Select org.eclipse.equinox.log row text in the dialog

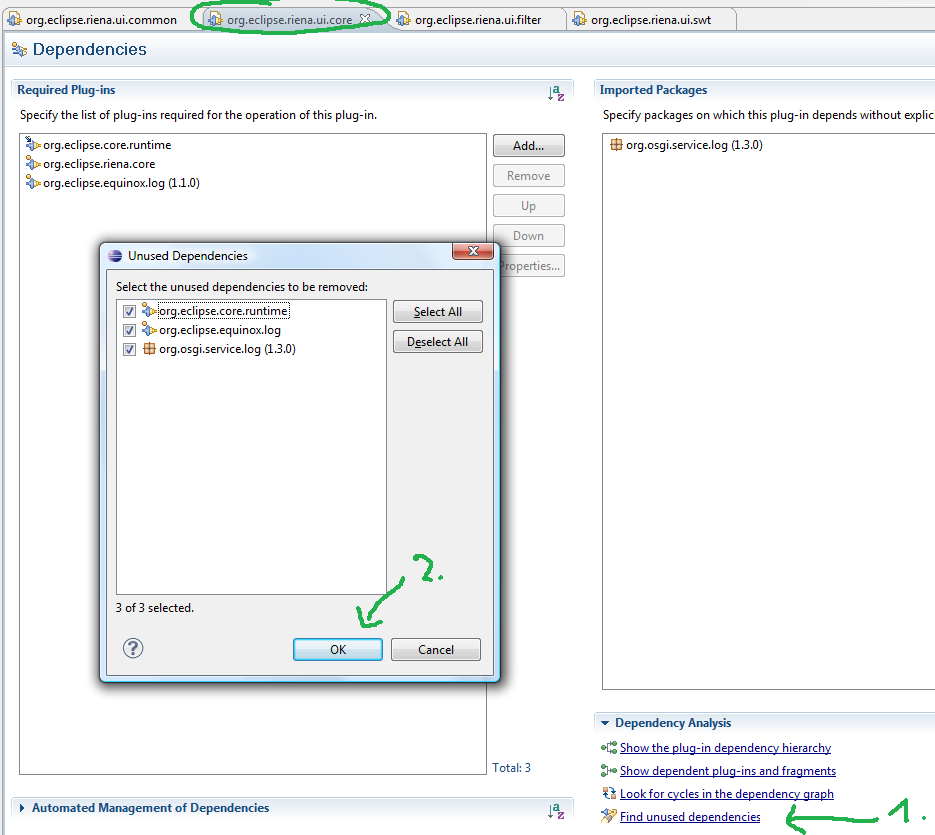pyautogui.click(x=220, y=330)
